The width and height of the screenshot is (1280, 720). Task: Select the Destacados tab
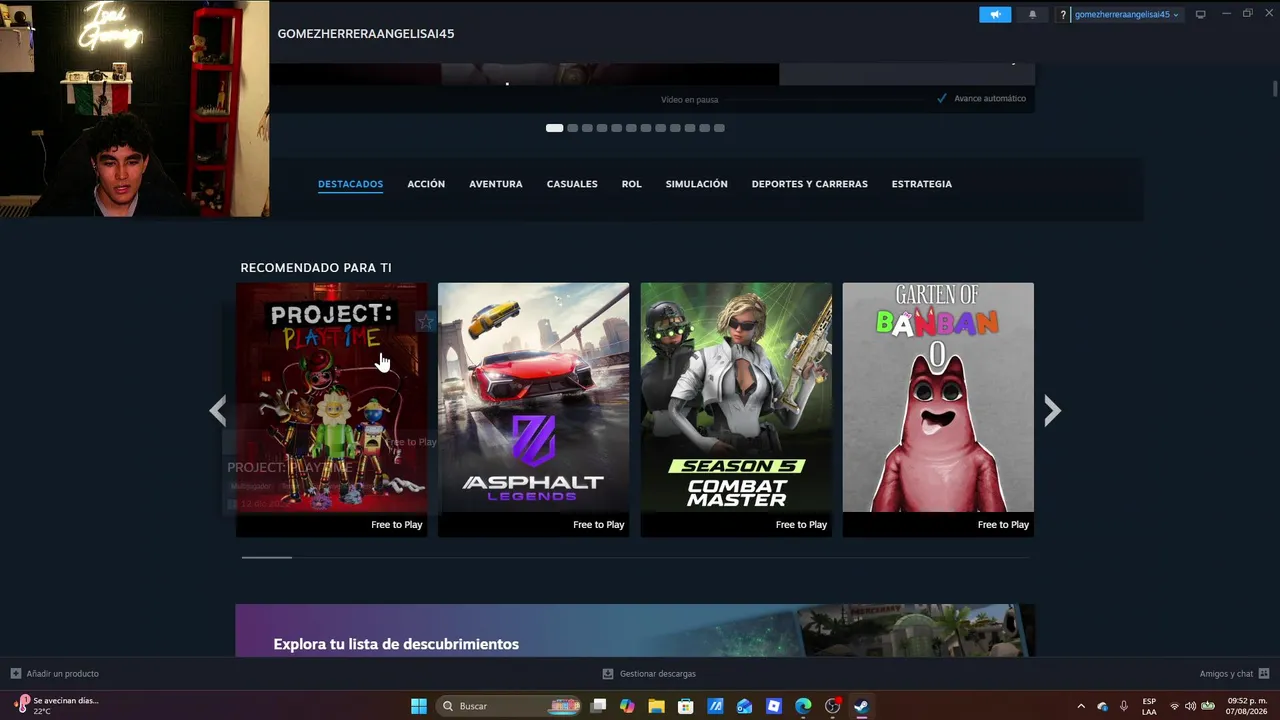350,184
